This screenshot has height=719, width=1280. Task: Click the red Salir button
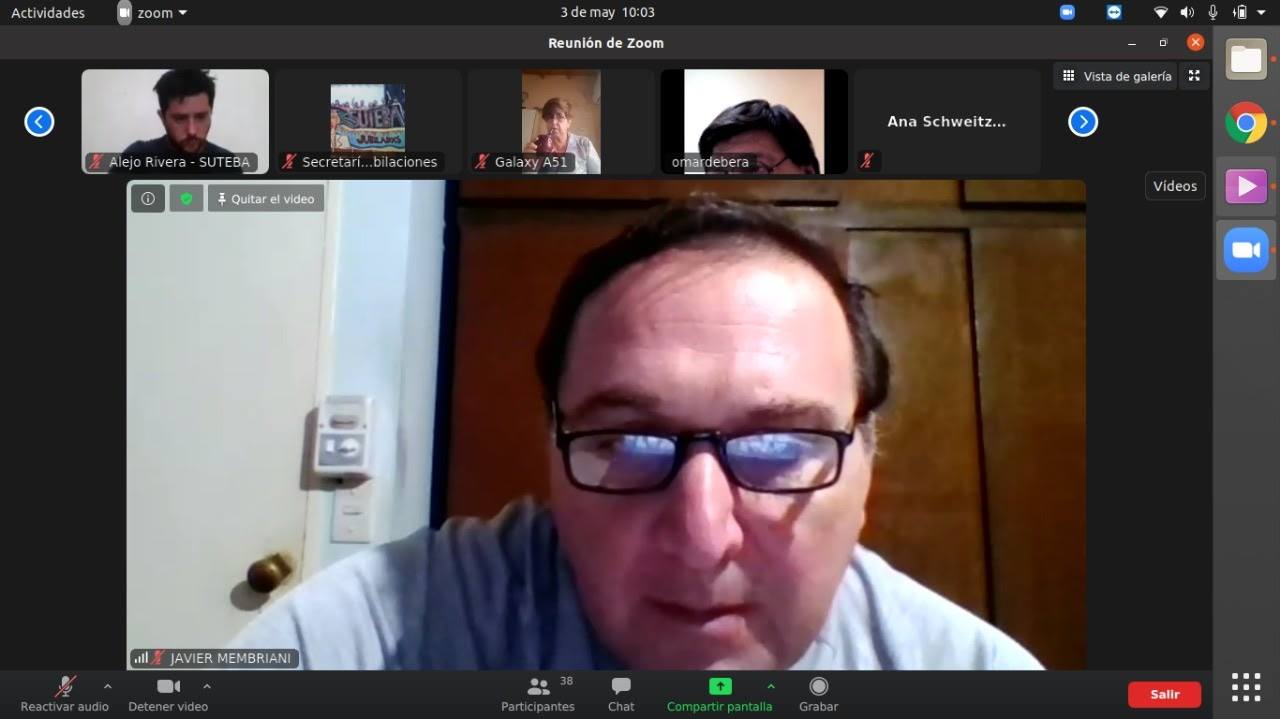1164,694
